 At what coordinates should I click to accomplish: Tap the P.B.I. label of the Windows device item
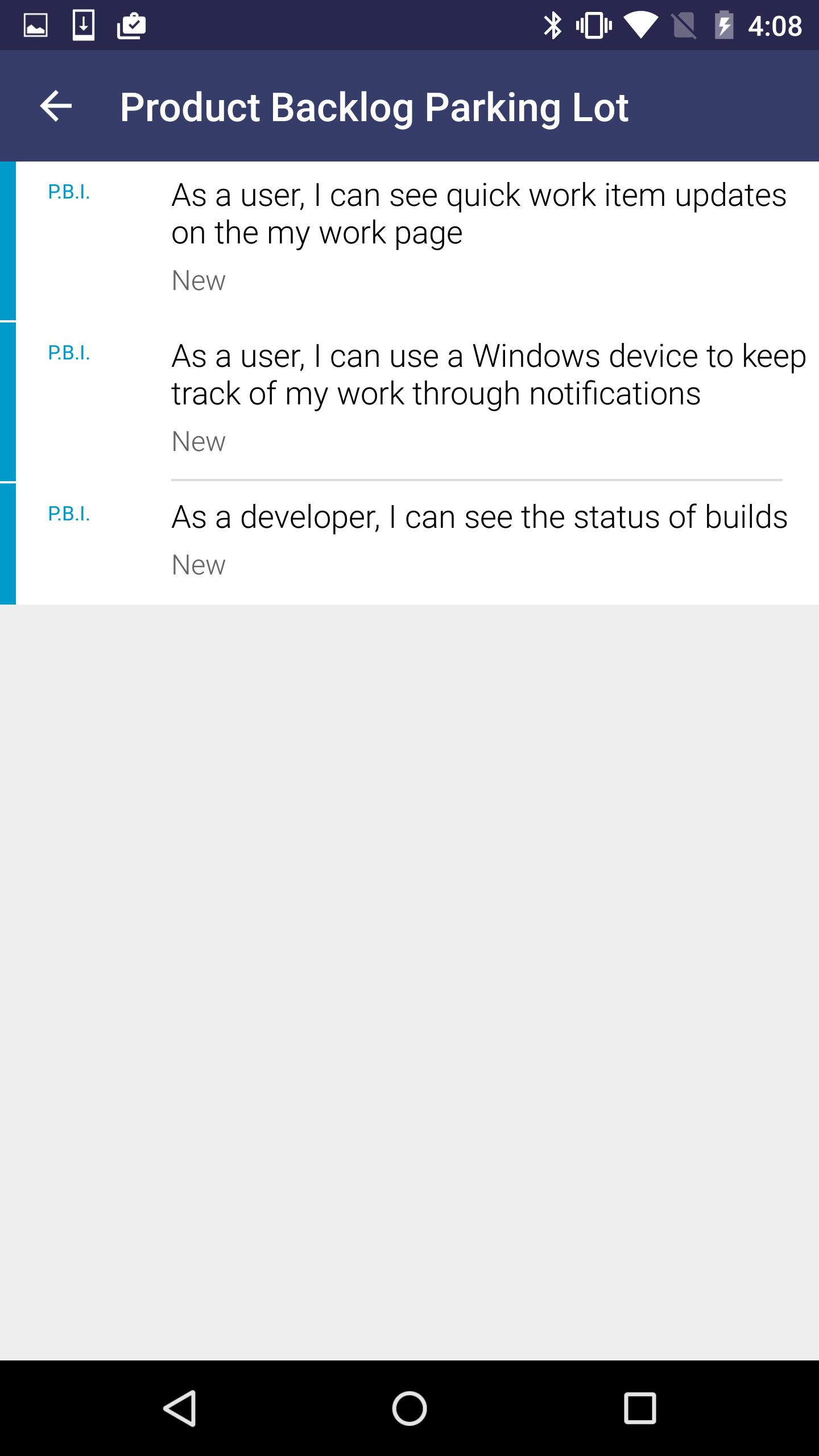point(69,353)
